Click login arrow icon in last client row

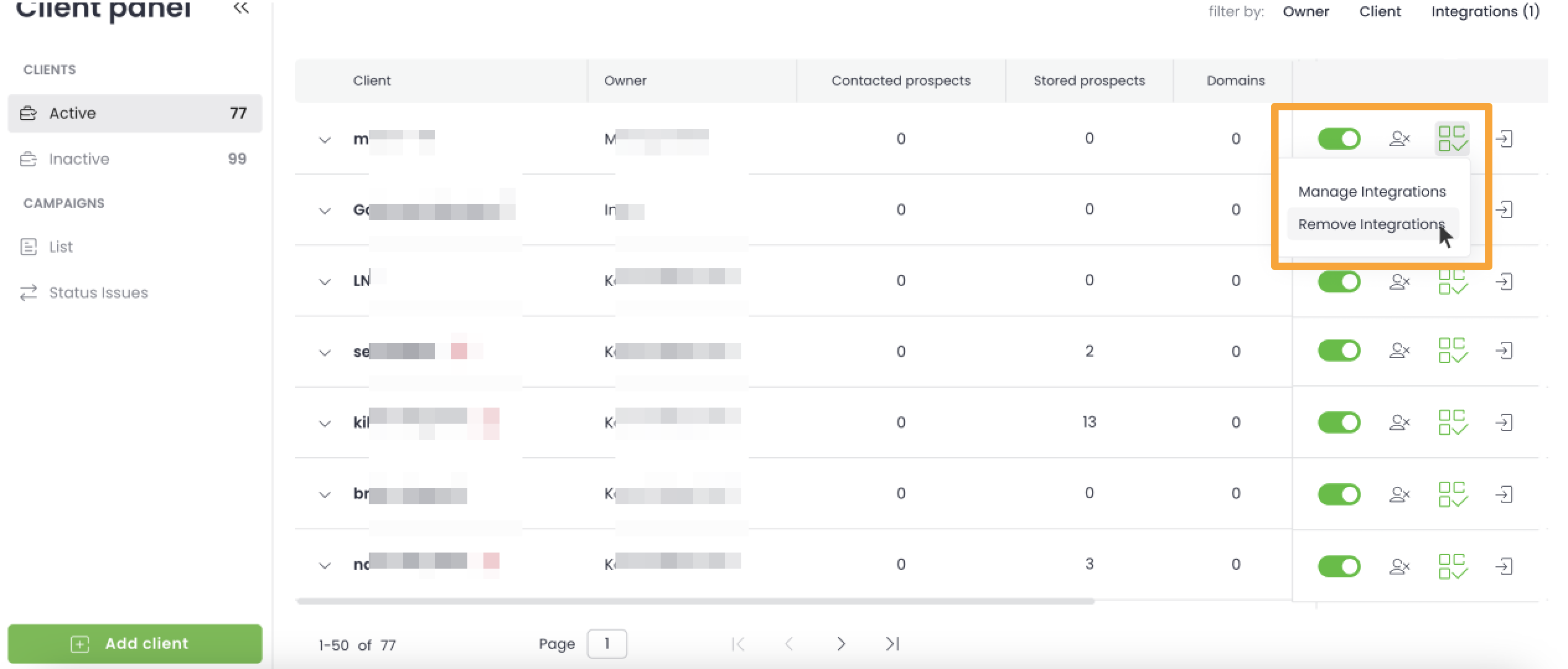[x=1504, y=566]
